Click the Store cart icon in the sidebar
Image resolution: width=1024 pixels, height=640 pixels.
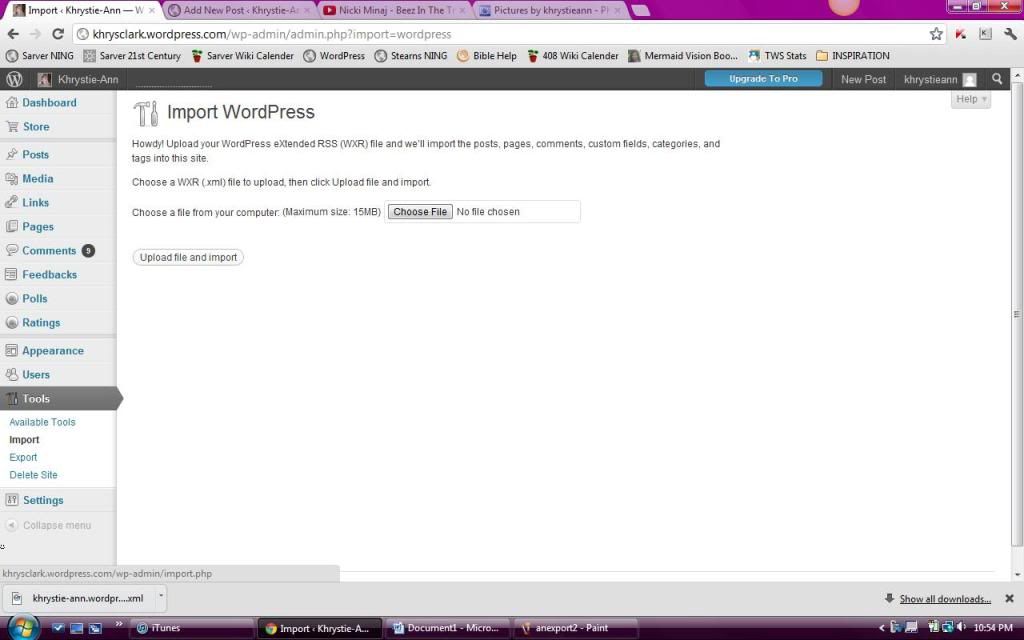[x=12, y=127]
